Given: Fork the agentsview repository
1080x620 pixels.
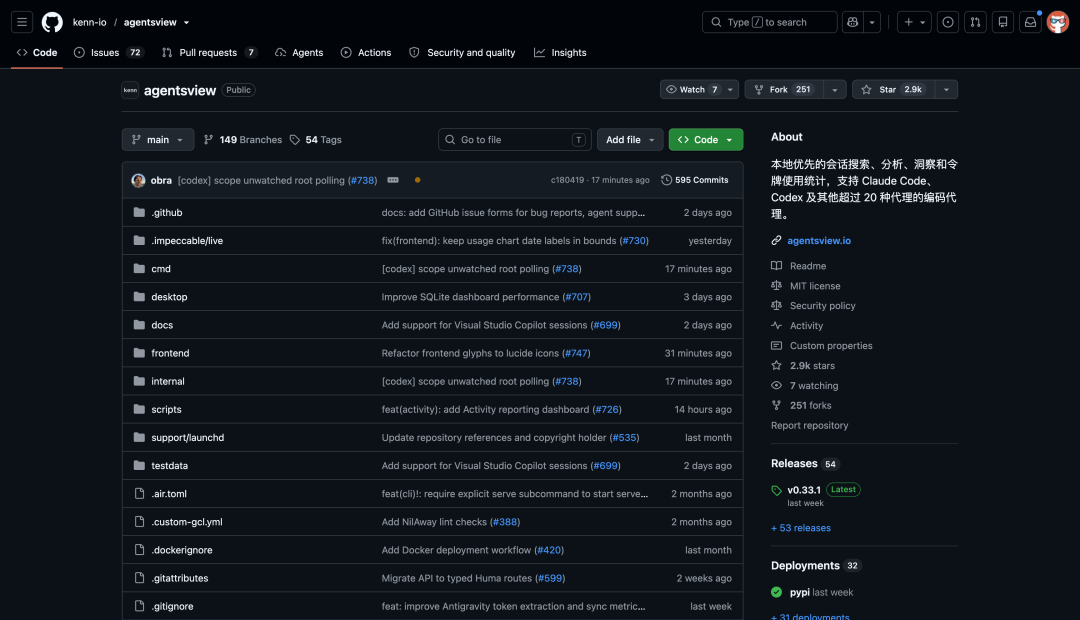Looking at the screenshot, I should (x=784, y=90).
